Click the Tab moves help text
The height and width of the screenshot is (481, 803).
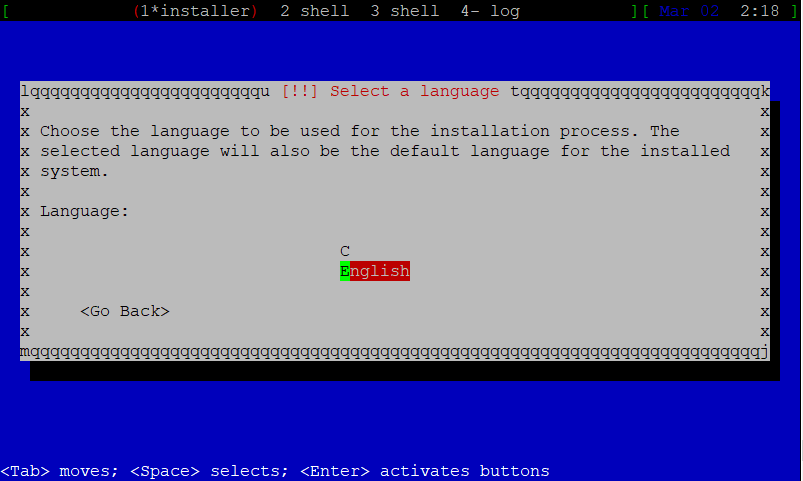[x=59, y=471]
